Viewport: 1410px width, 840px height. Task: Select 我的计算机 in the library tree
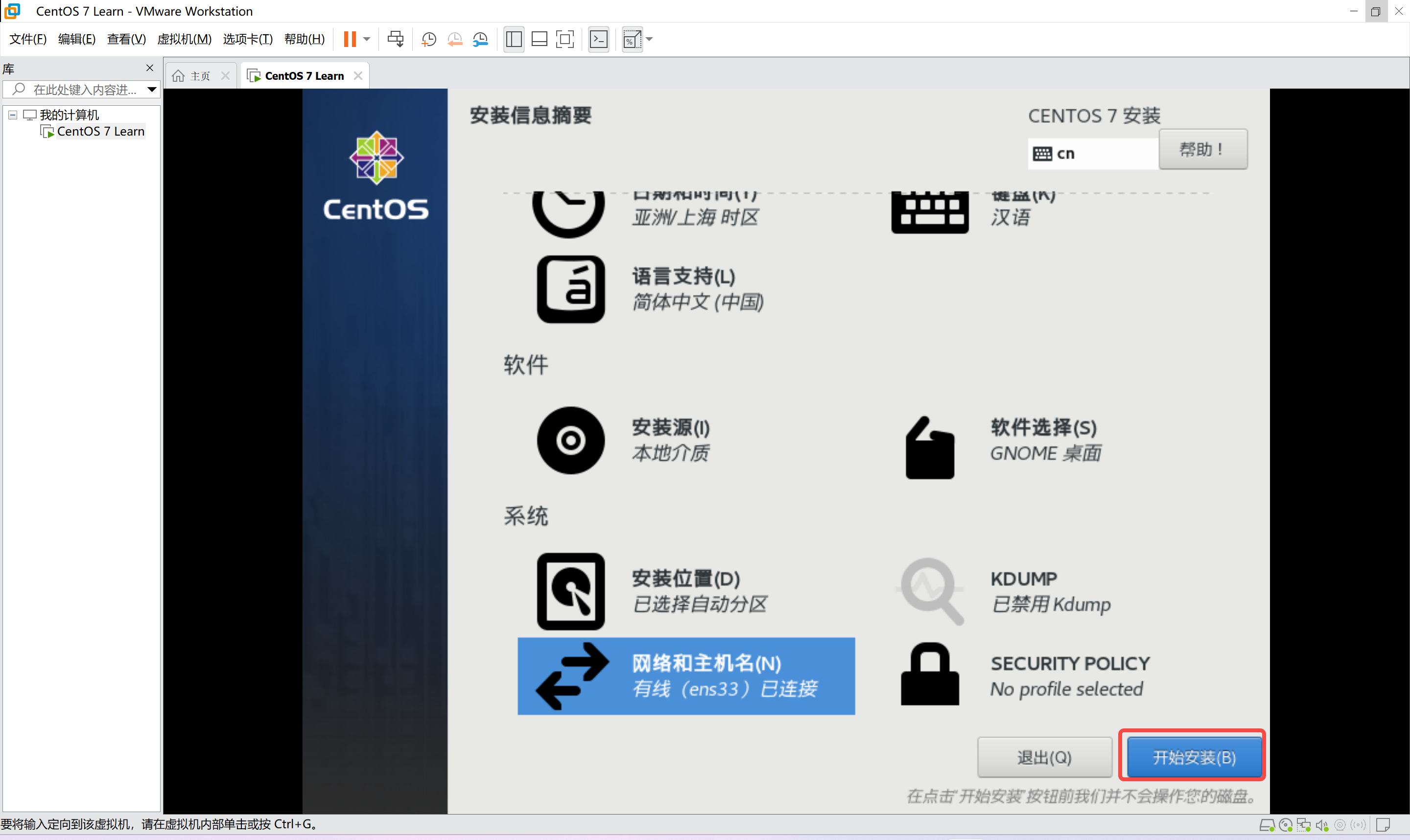69,115
